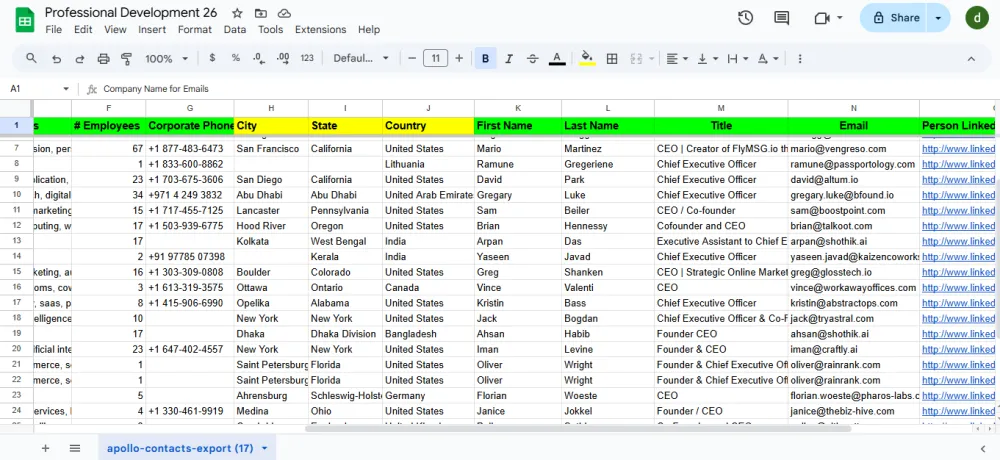Select the paint format roller
The width and height of the screenshot is (1000, 460).
pyautogui.click(x=126, y=59)
